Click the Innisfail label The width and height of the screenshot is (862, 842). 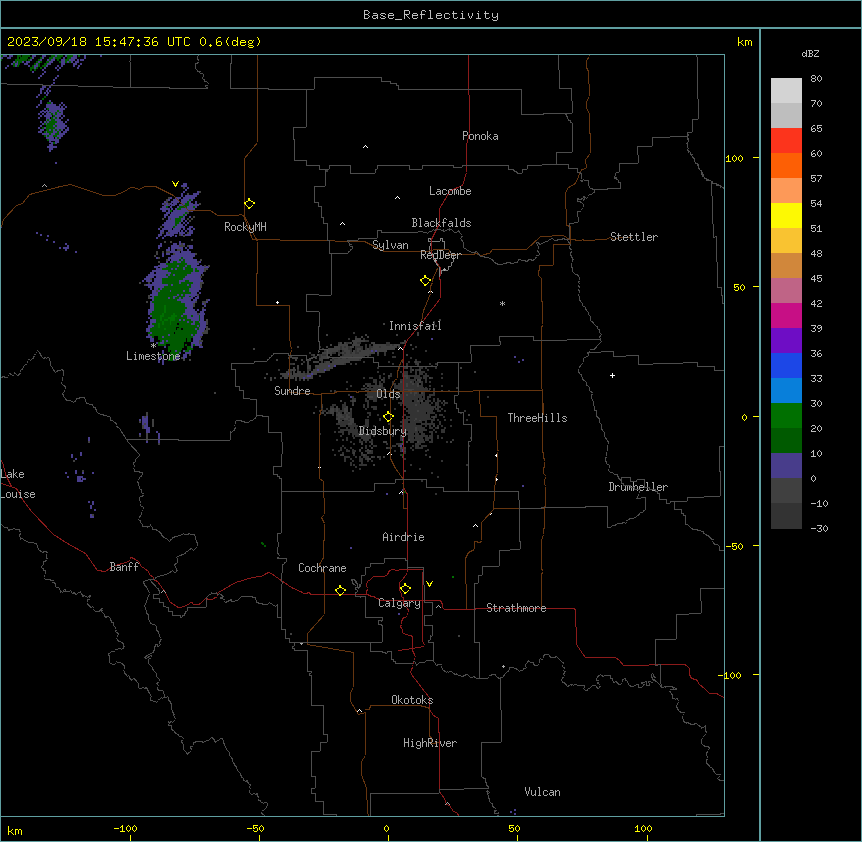(x=415, y=326)
